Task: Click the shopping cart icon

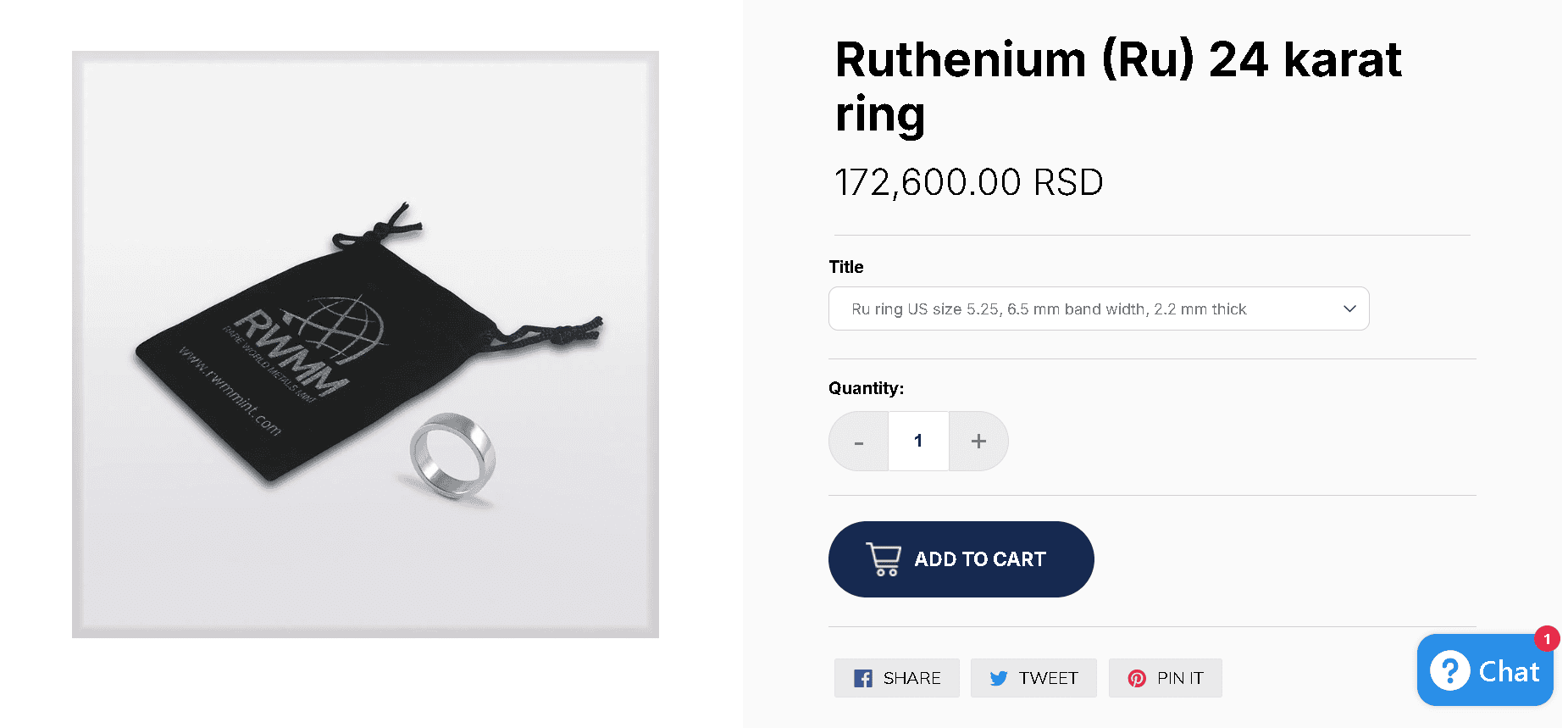Action: point(884,559)
